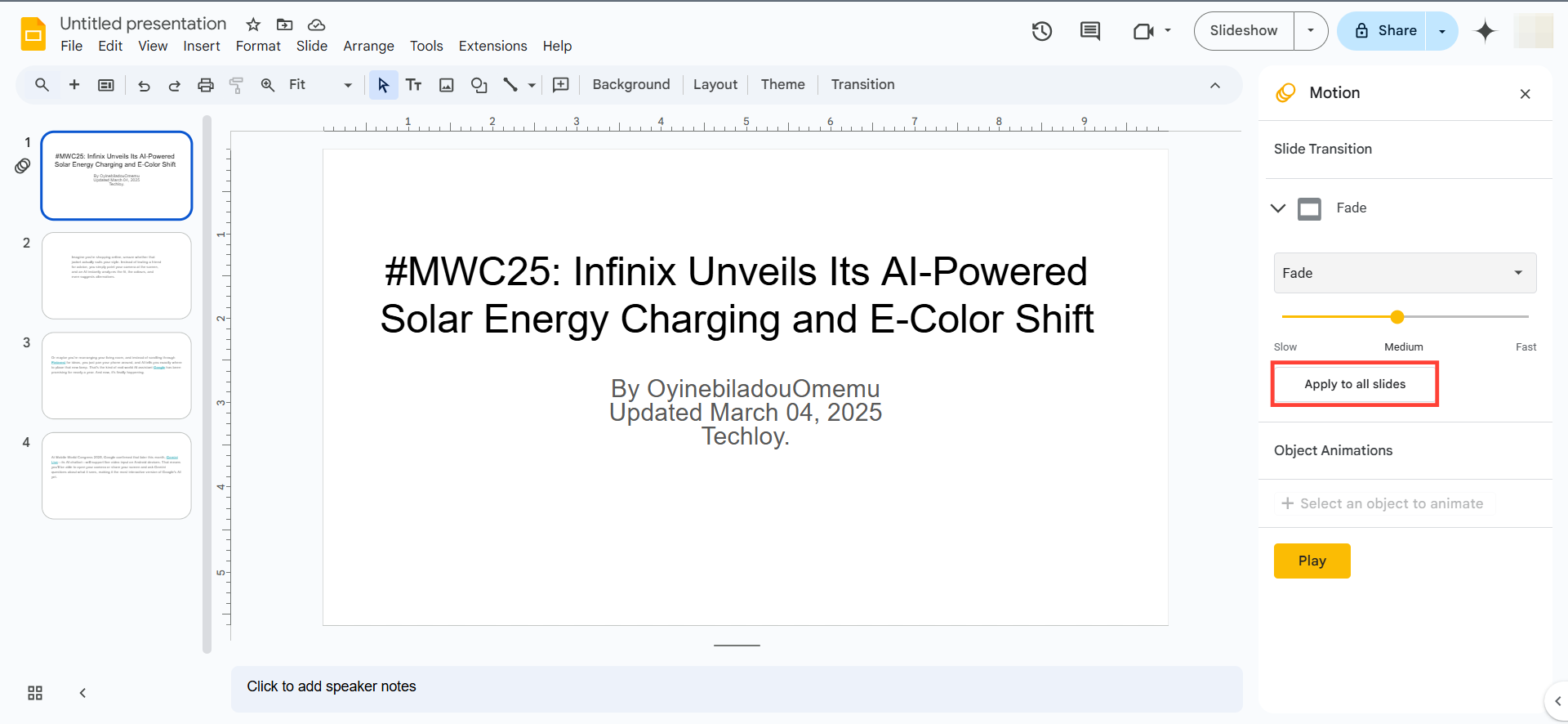Open Fade transition type dropdown
The width and height of the screenshot is (1568, 724).
tap(1405, 273)
